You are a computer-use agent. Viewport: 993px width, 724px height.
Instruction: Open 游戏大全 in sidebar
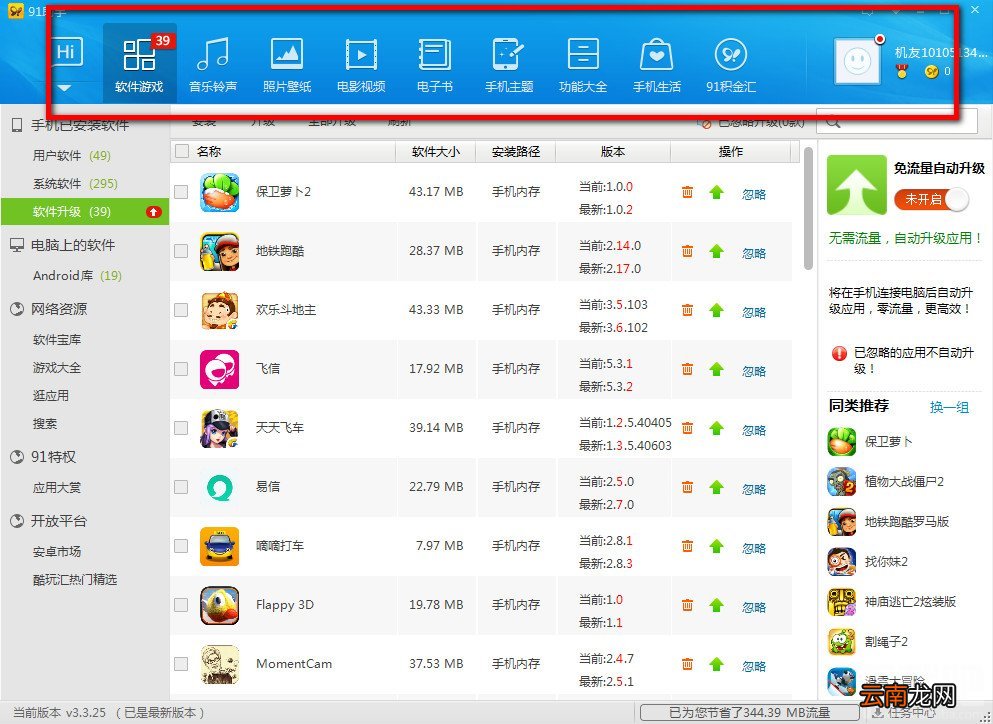57,367
